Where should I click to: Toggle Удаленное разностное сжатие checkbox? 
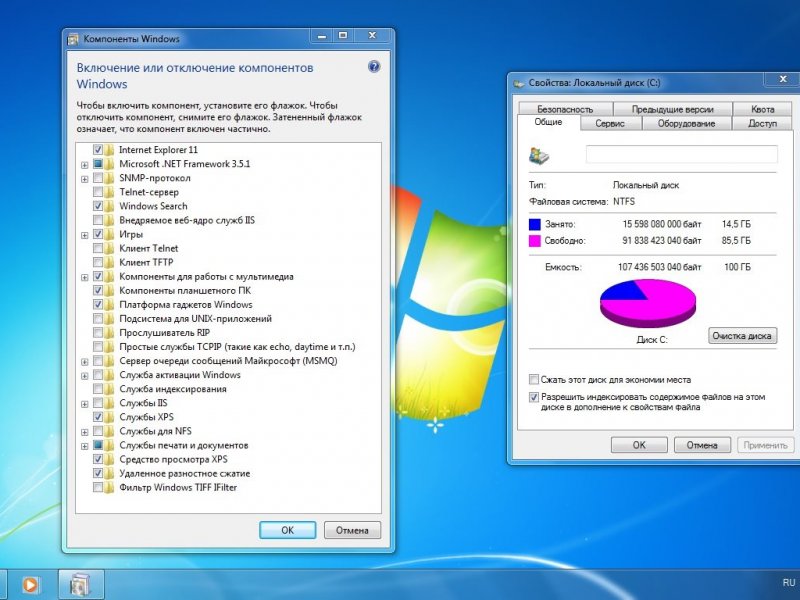pyautogui.click(x=98, y=473)
